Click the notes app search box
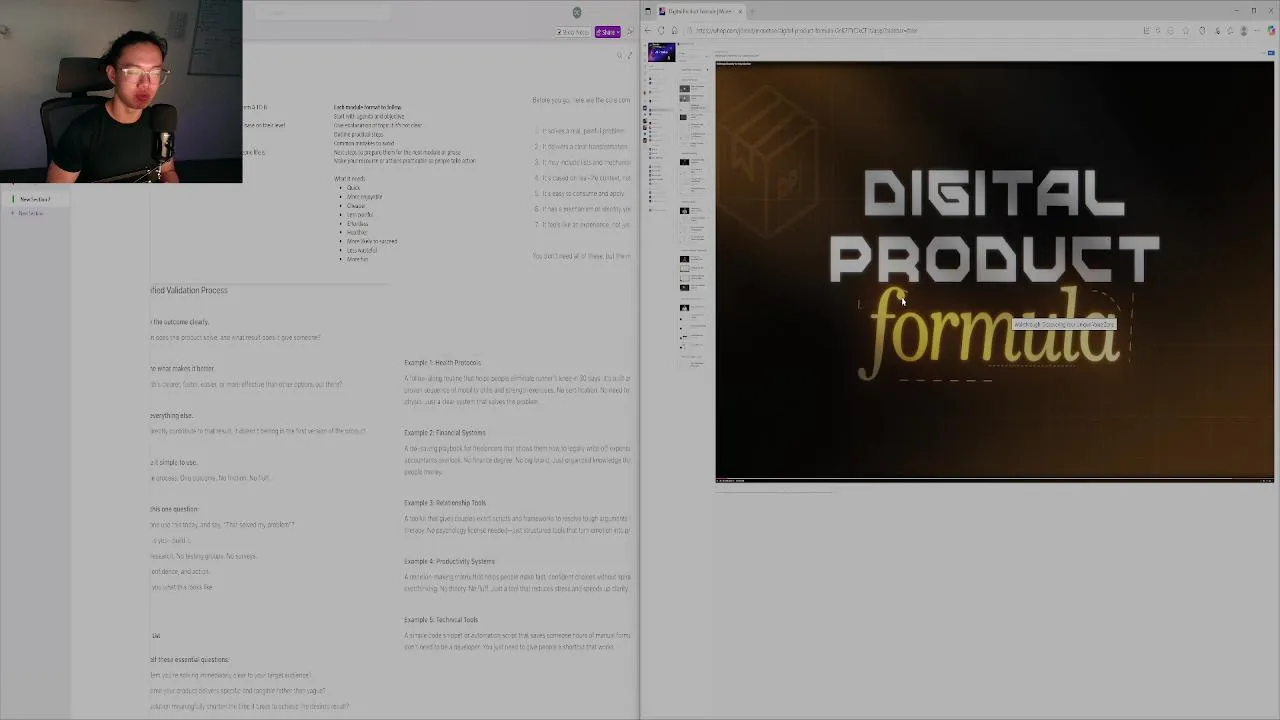The image size is (1280, 720). pos(323,13)
